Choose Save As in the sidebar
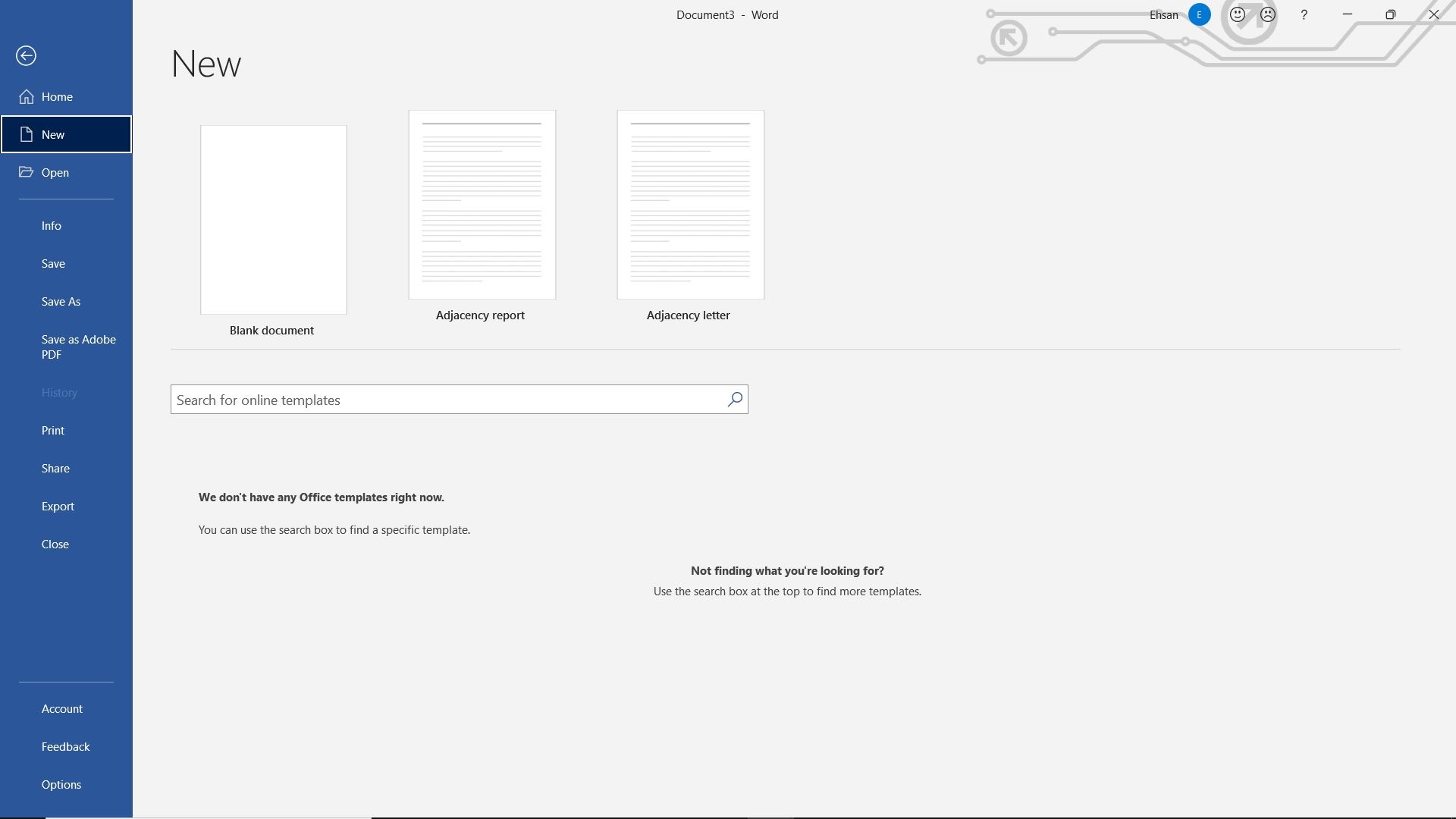Viewport: 1456px width, 819px height. tap(61, 302)
